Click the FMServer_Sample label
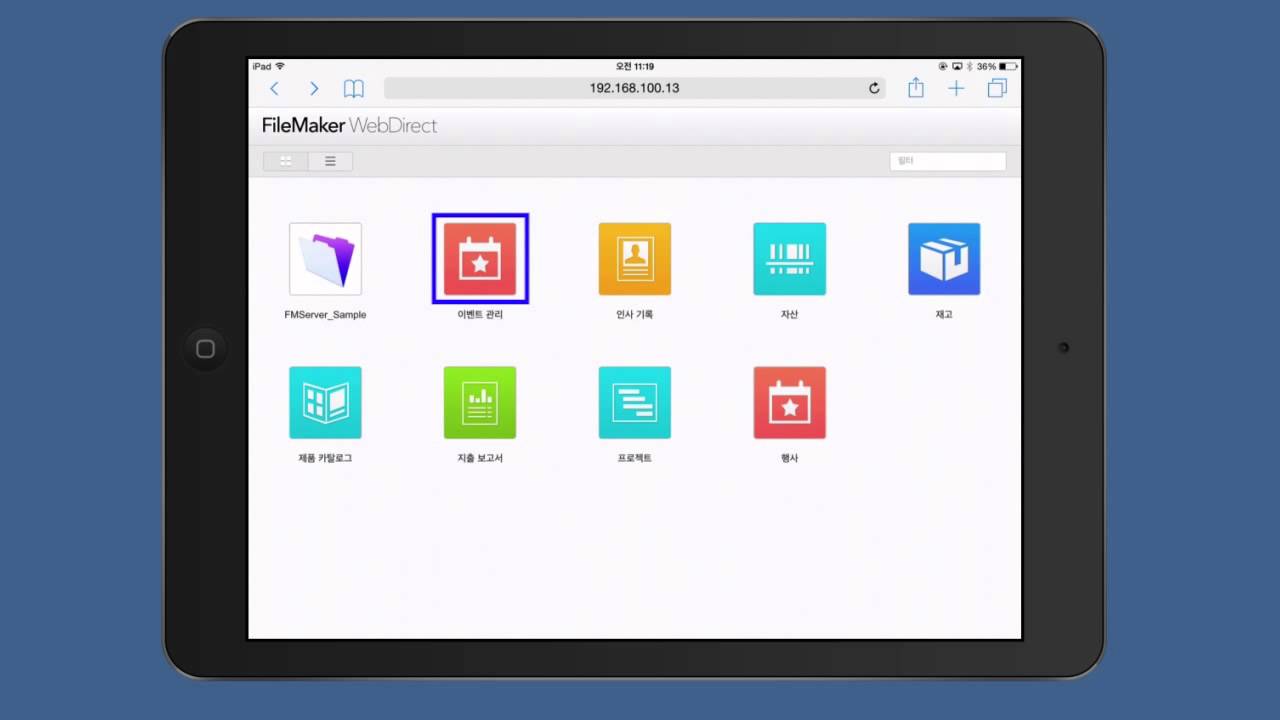The height and width of the screenshot is (720, 1280). tap(325, 314)
